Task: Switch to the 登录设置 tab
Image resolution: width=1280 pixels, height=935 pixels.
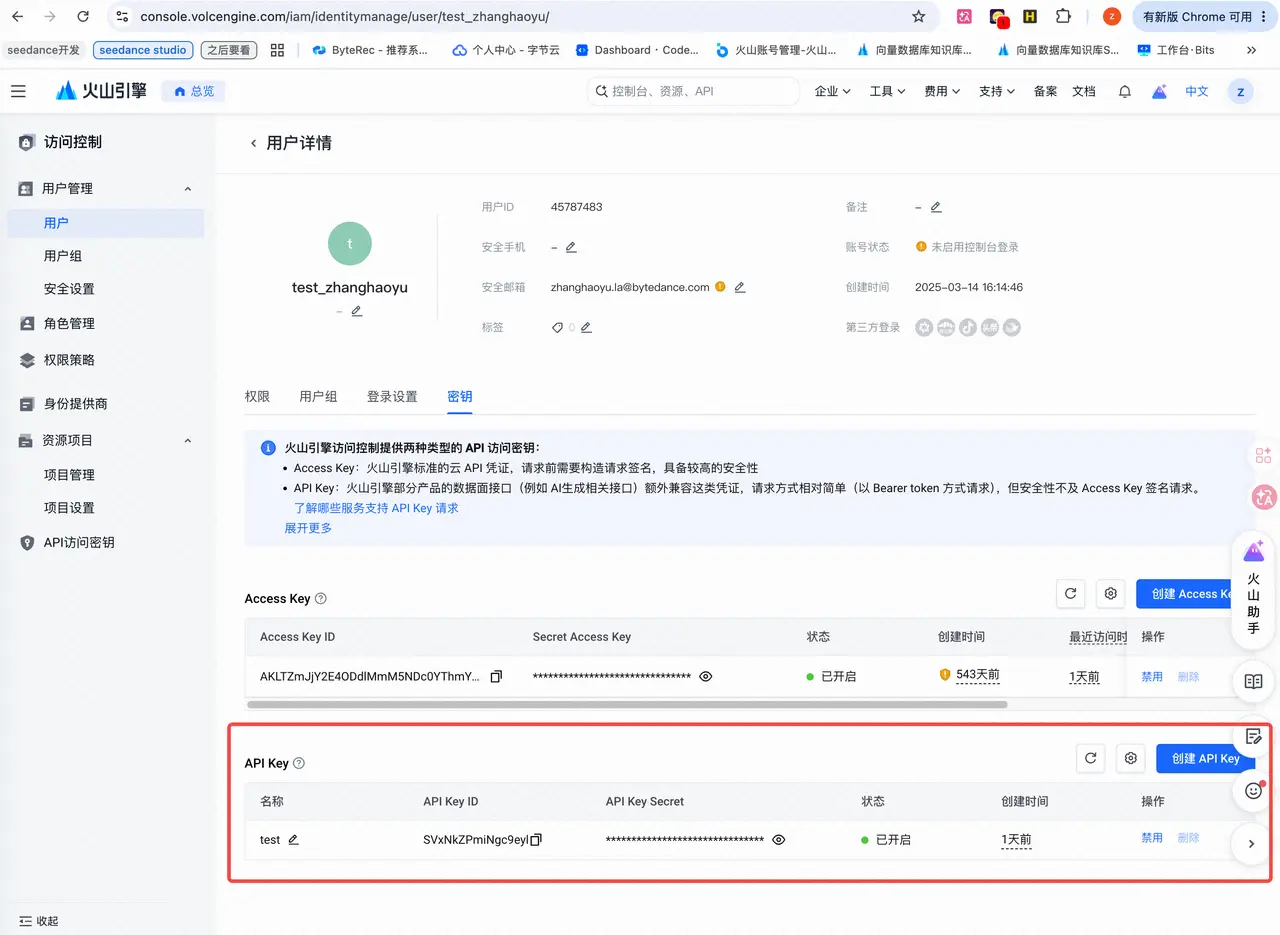Action: click(392, 397)
